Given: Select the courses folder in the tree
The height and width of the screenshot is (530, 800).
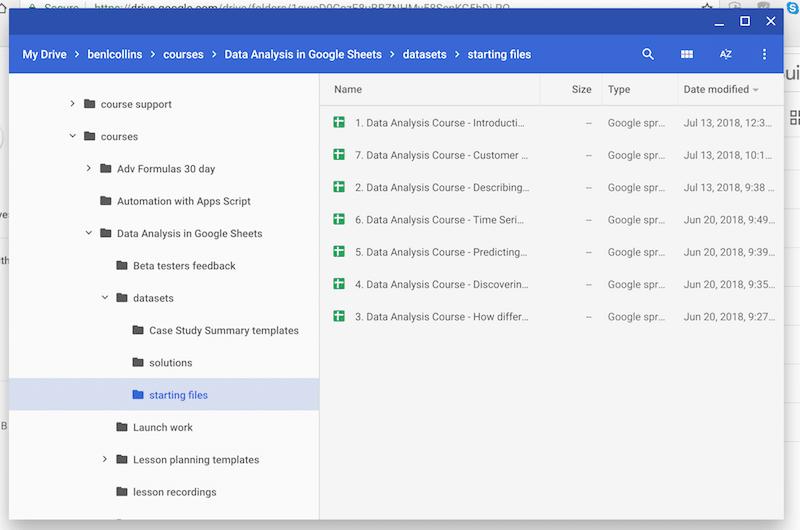Looking at the screenshot, I should [x=119, y=136].
